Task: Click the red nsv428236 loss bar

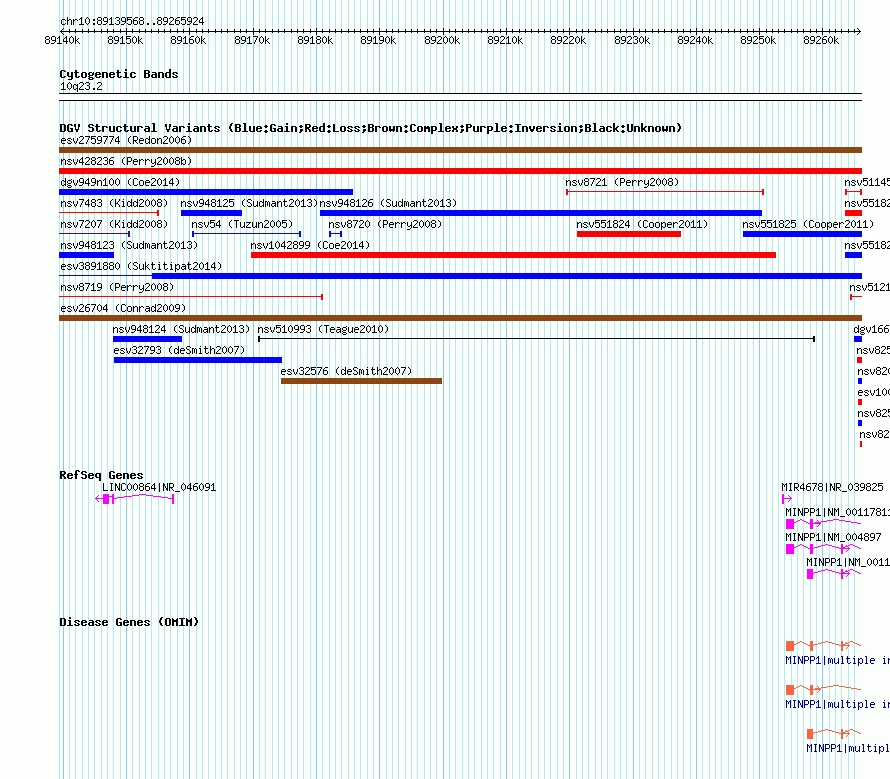Action: (x=460, y=171)
